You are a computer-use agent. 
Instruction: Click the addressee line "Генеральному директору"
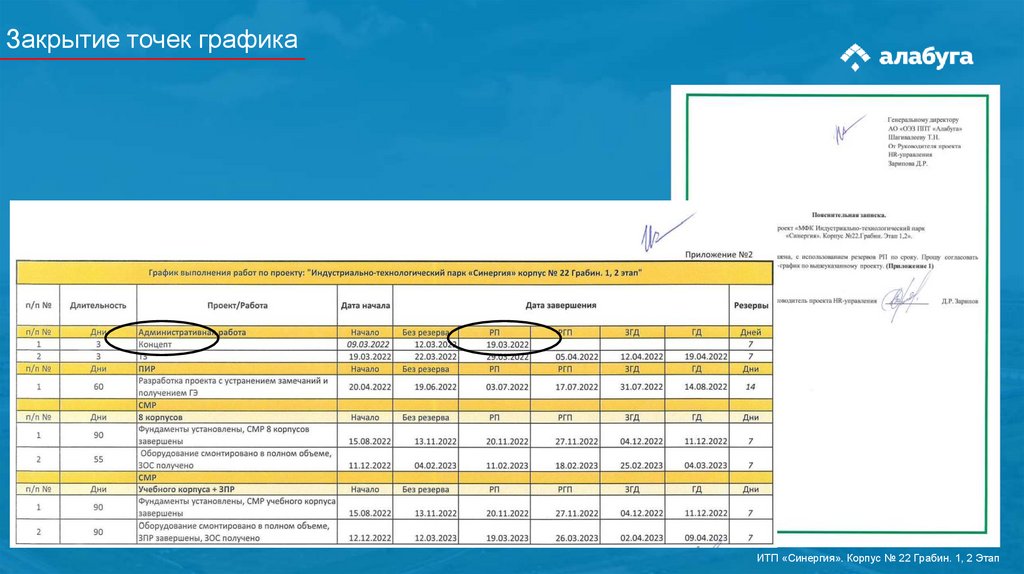pyautogui.click(x=923, y=120)
